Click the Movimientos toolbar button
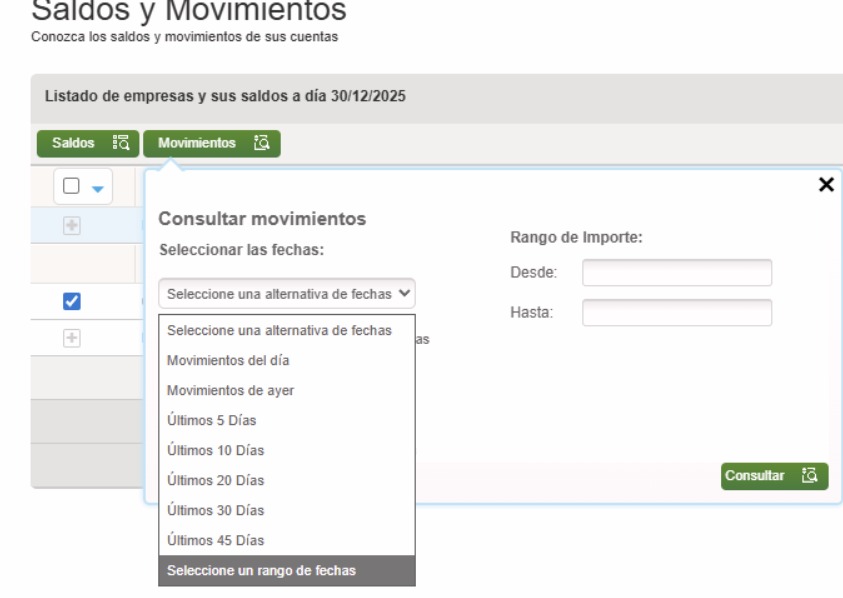This screenshot has height=598, width=843. click(x=212, y=144)
